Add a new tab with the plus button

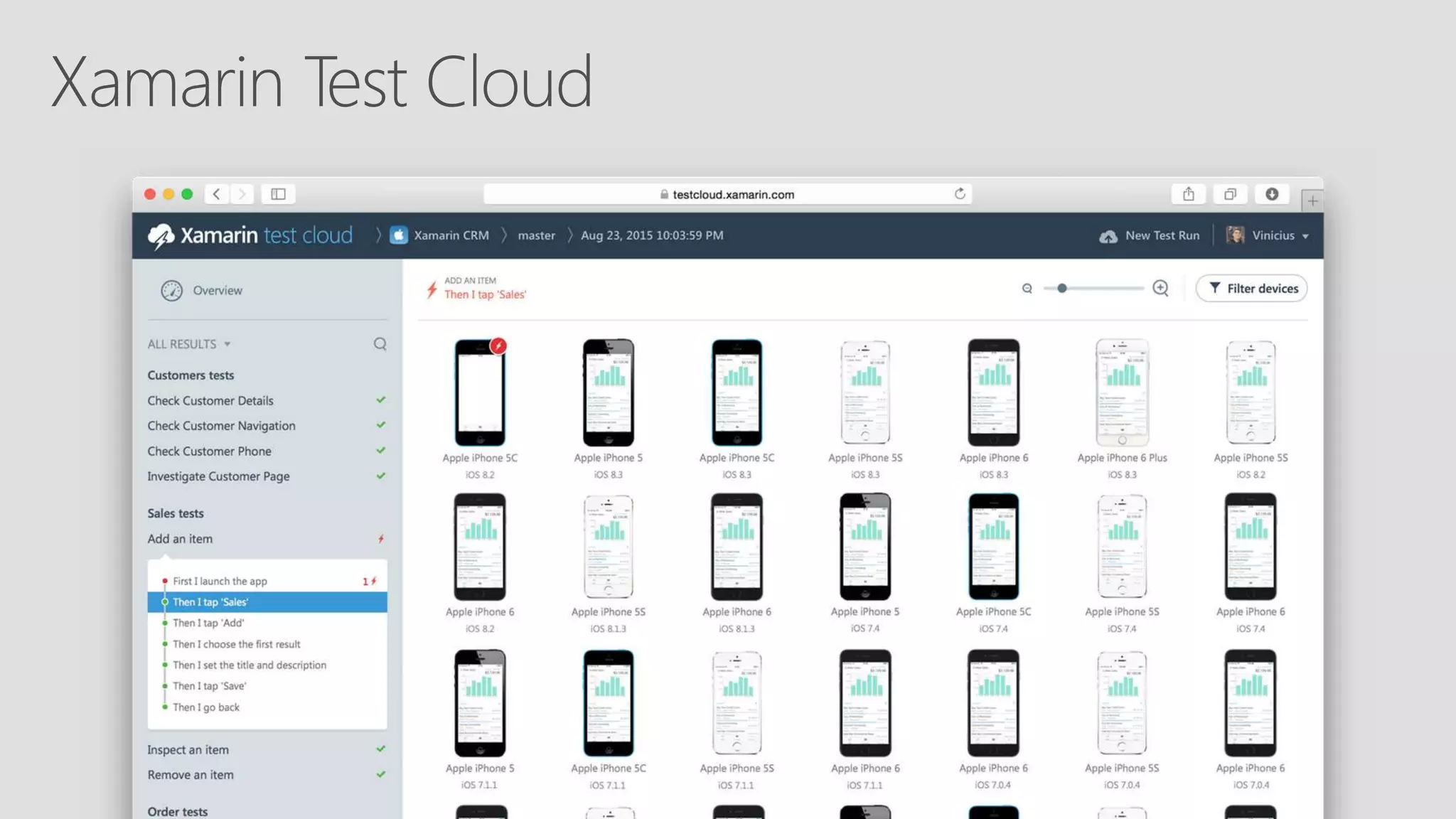click(x=1312, y=201)
